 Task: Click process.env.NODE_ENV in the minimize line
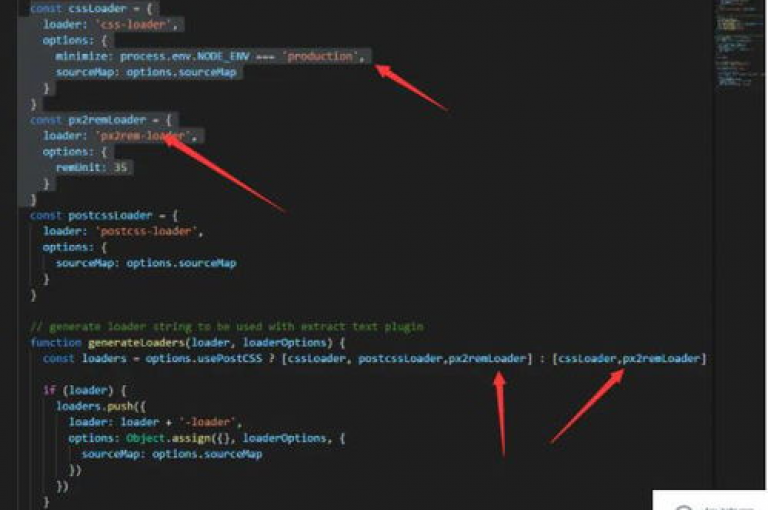(x=185, y=56)
